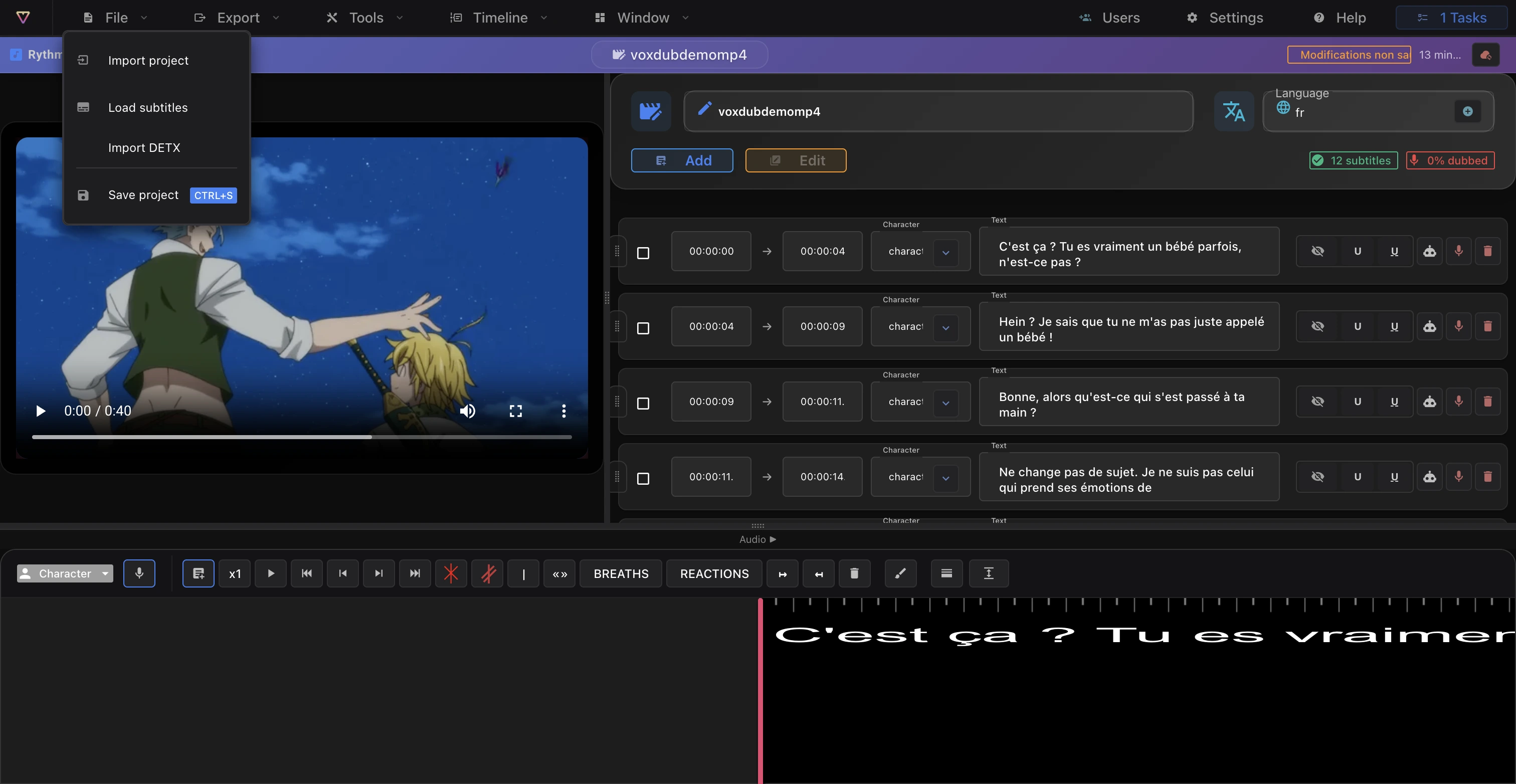1516x784 pixels.
Task: Go to next line in timeline toolbar
Action: (379, 573)
